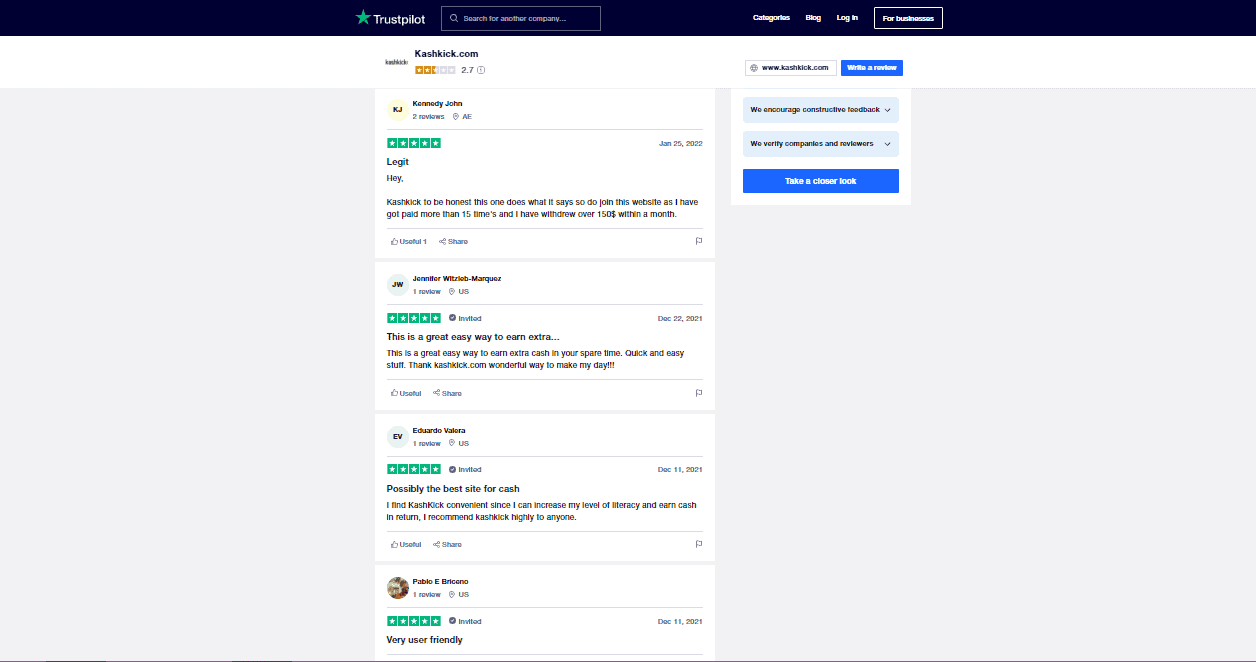Open Eduardo Valera's EV avatar

coord(397,437)
